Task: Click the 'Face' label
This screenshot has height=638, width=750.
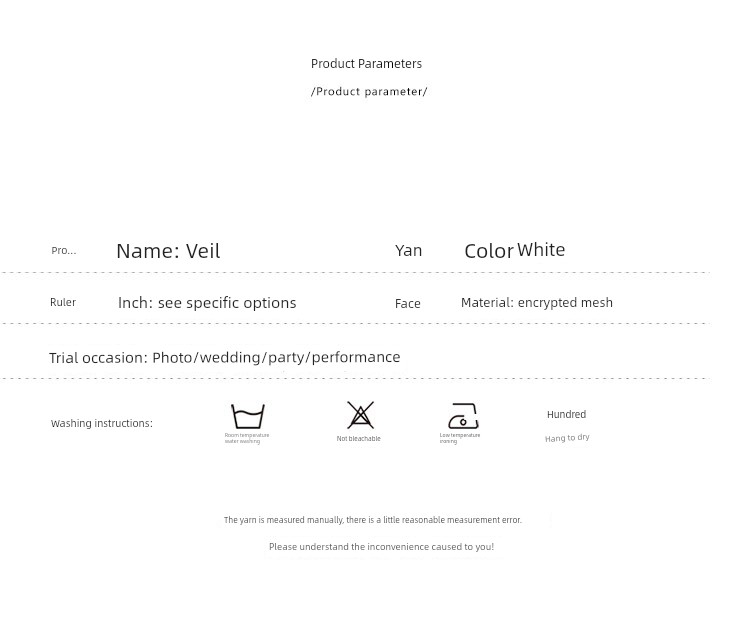Action: pyautogui.click(x=407, y=304)
